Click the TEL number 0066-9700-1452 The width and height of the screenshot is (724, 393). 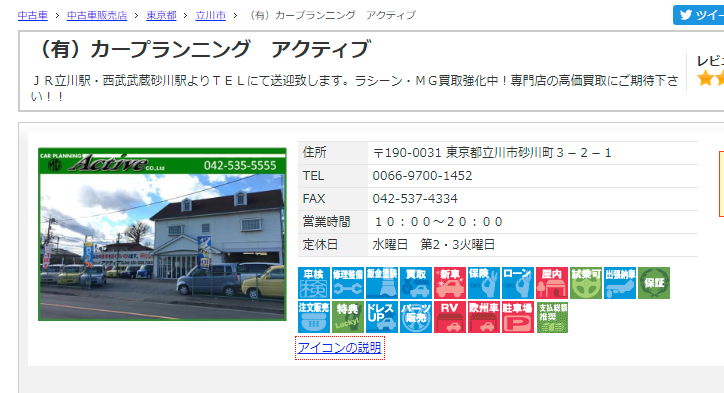(422, 175)
